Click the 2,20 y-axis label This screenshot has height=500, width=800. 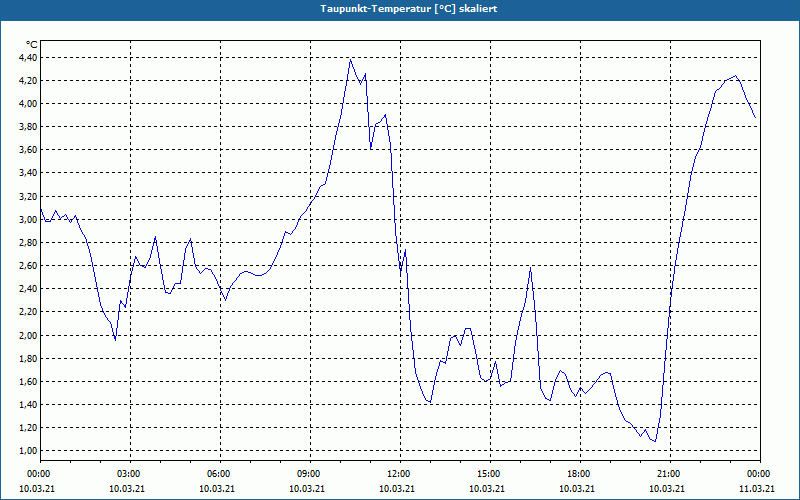28,312
